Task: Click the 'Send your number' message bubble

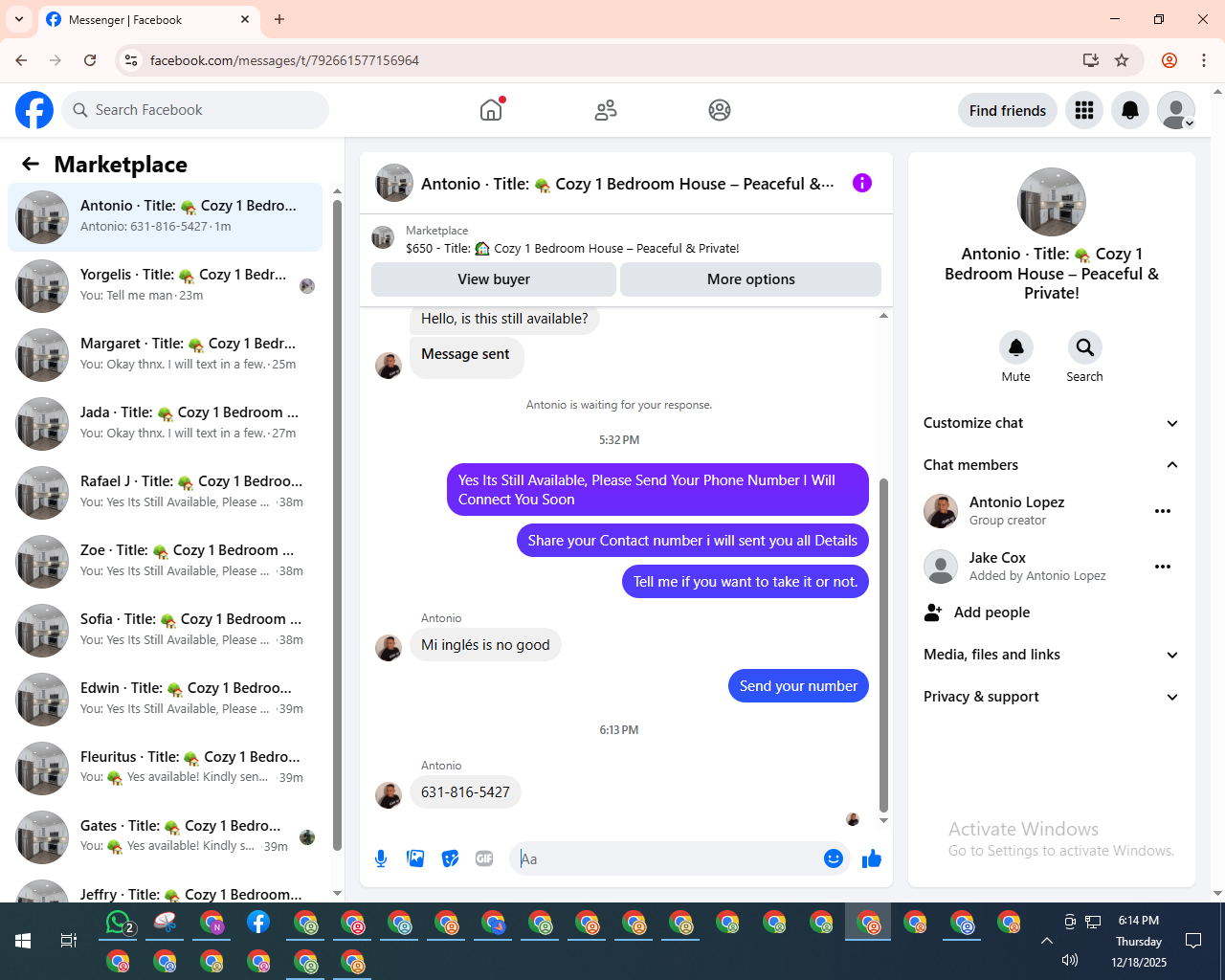Action: (x=798, y=686)
